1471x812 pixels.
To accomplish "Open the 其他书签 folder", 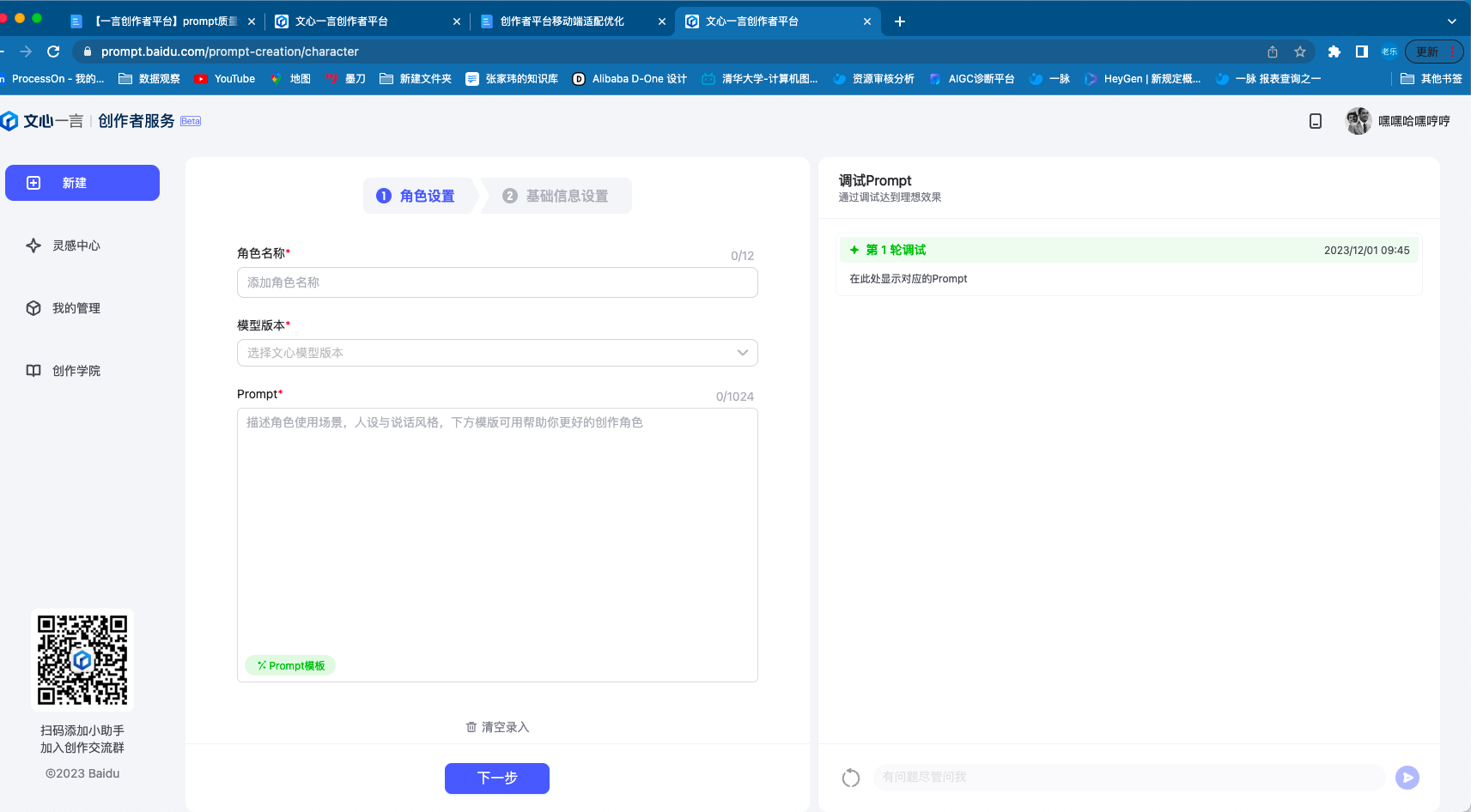I will (1431, 79).
